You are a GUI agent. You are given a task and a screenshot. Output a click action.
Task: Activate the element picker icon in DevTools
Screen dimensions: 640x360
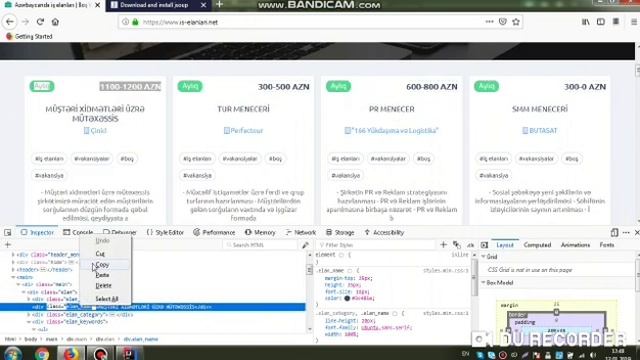coord(8,232)
